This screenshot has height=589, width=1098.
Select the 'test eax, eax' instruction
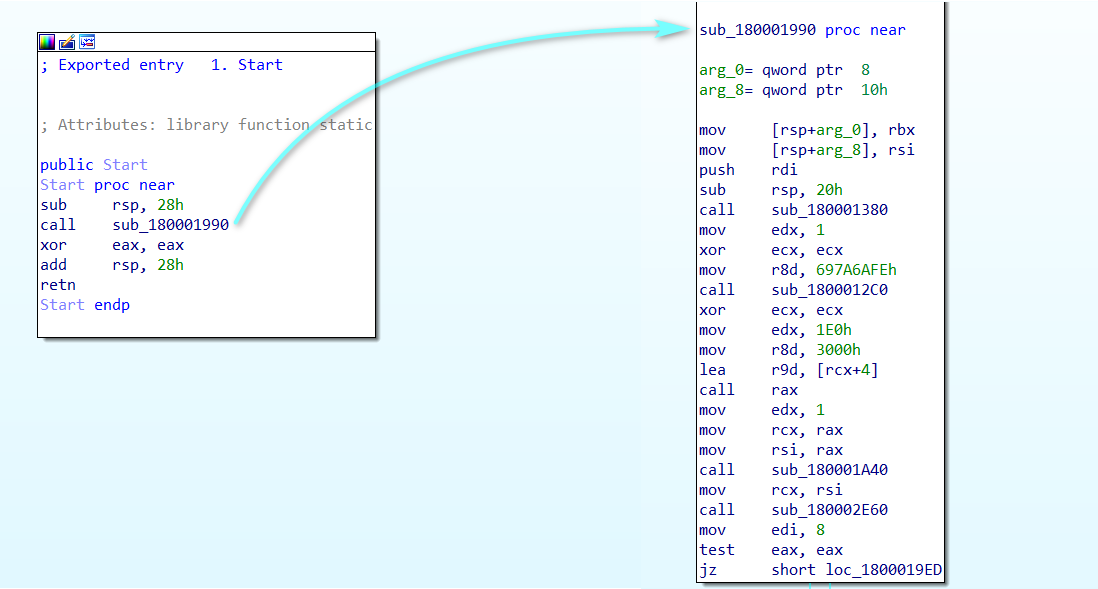tap(771, 550)
